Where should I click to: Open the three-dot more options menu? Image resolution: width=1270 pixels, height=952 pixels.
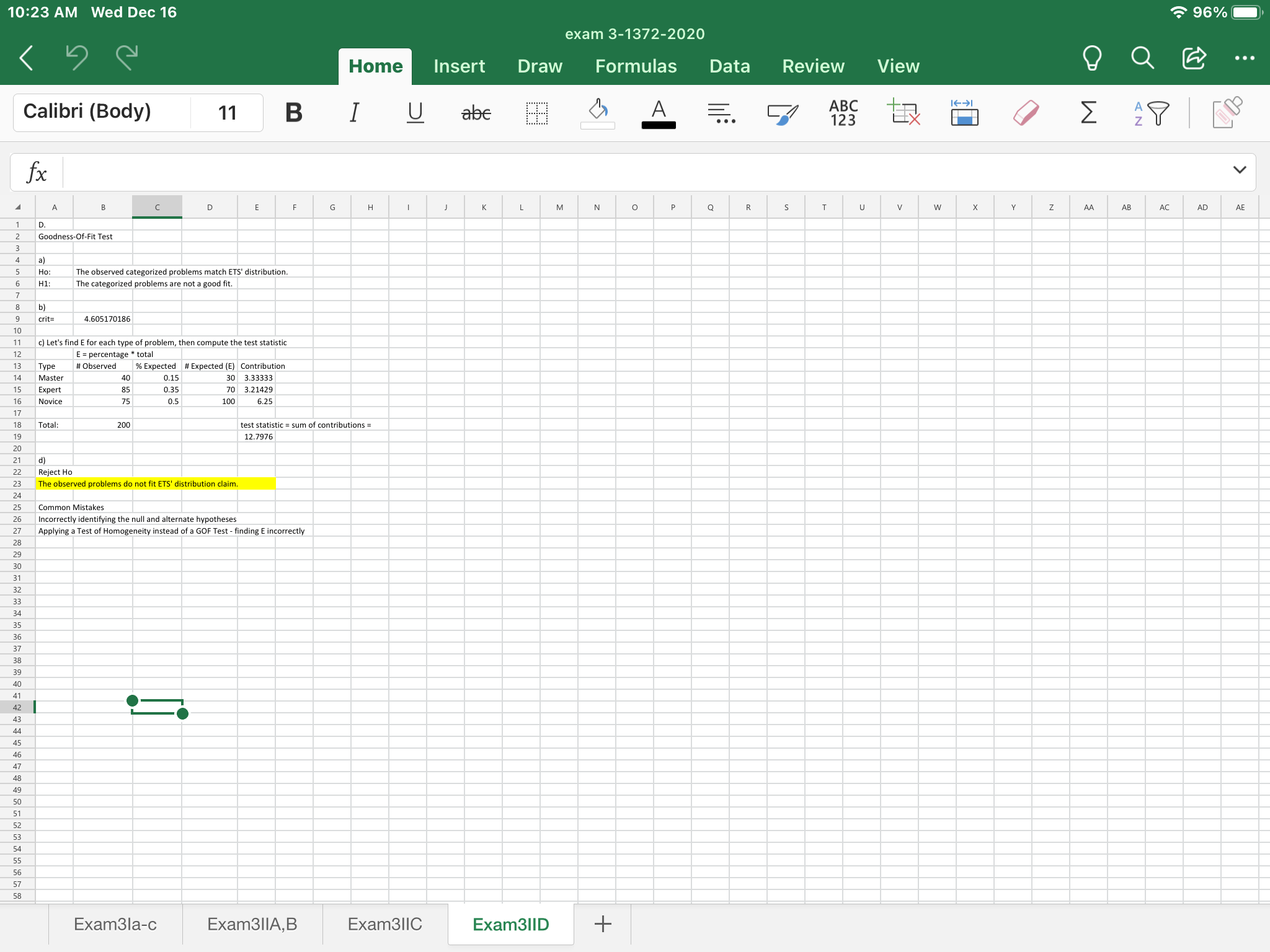[x=1244, y=58]
